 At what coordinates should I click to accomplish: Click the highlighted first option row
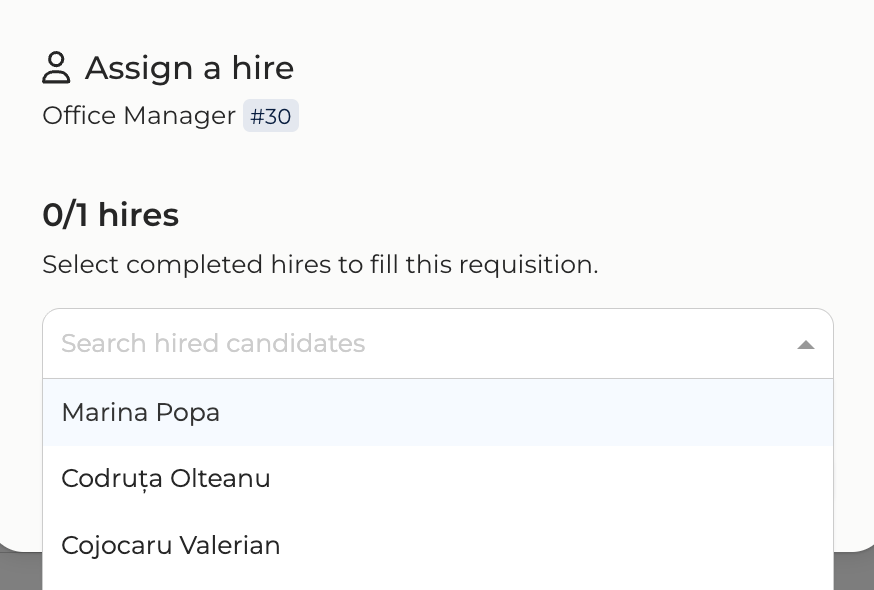pyautogui.click(x=500, y=412)
